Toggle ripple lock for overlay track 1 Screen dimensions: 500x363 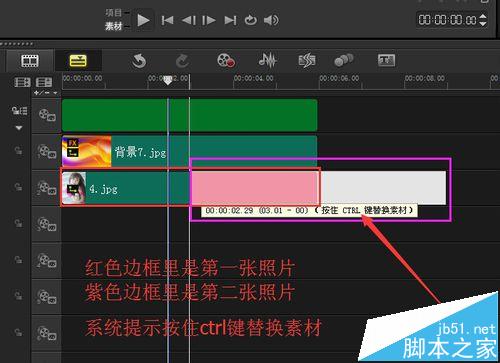[x=18, y=151]
